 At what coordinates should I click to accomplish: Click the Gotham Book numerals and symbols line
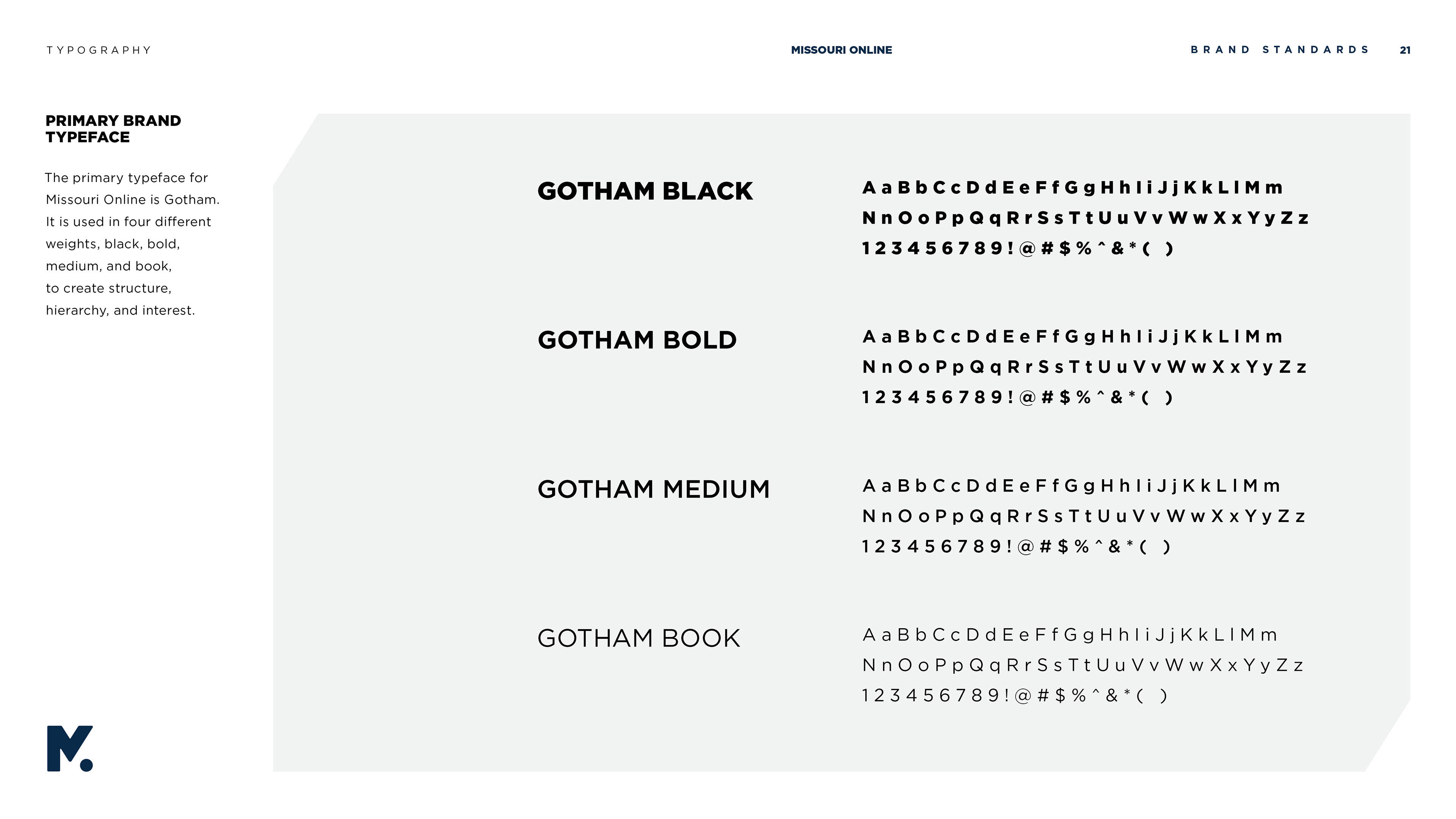1015,696
